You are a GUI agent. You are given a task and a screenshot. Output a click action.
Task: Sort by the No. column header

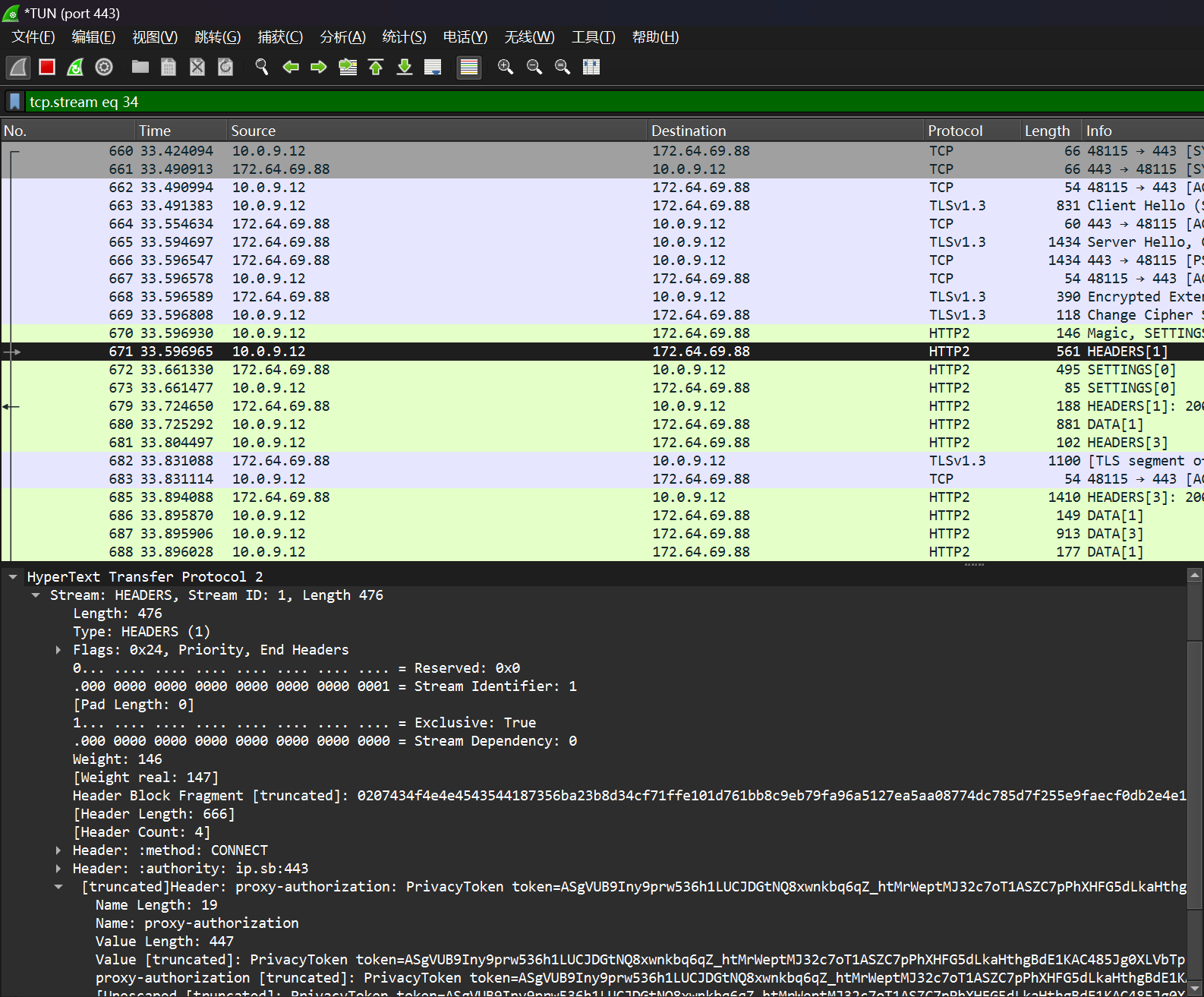[x=68, y=131]
